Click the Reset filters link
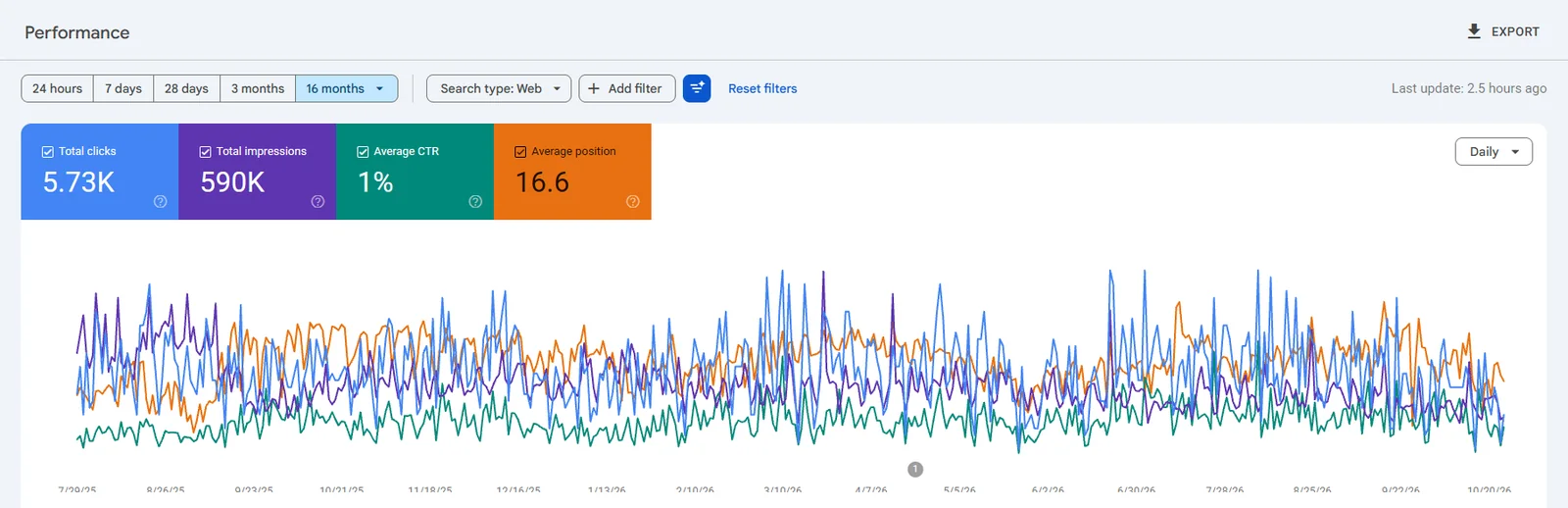This screenshot has width=1568, height=508. [762, 88]
